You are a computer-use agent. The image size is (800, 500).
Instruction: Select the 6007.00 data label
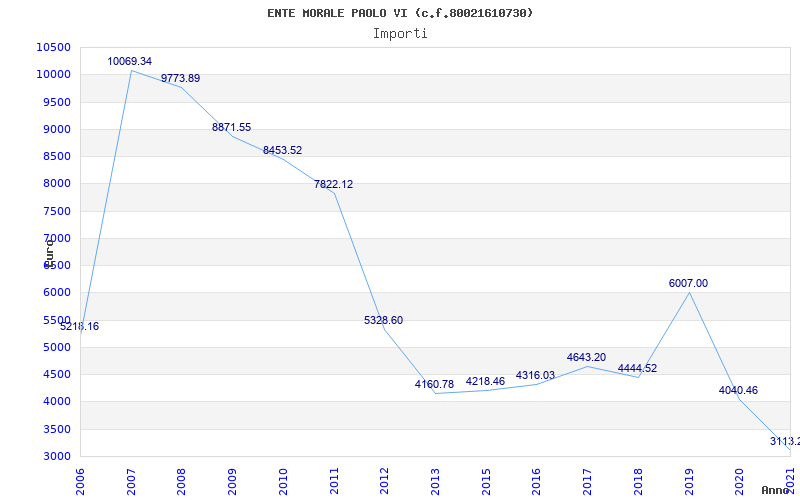coord(688,284)
